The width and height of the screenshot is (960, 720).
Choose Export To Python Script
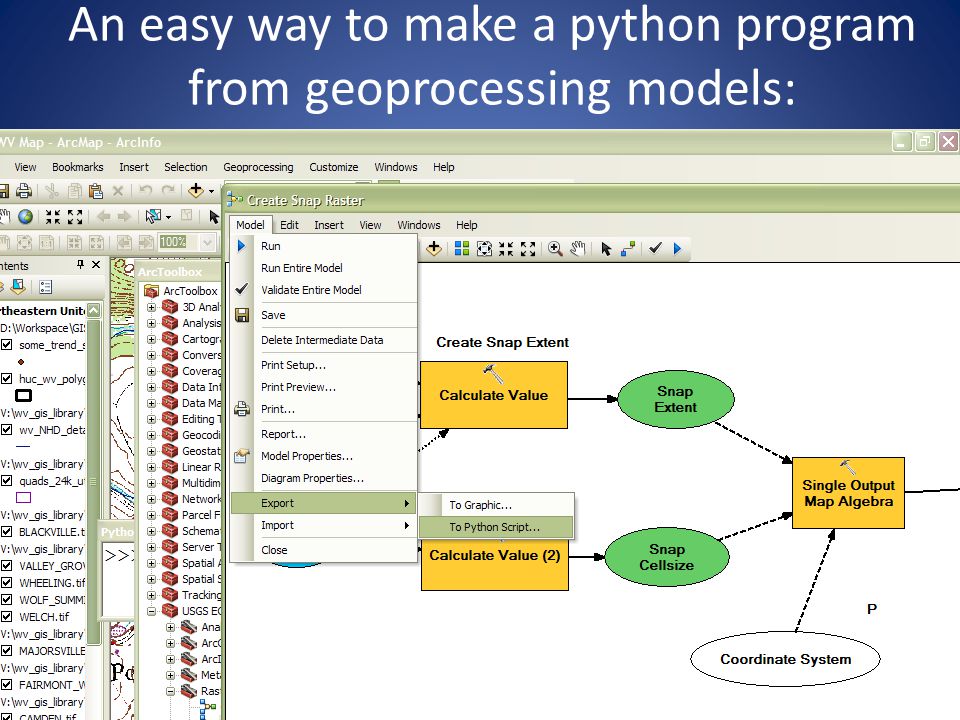coord(496,527)
